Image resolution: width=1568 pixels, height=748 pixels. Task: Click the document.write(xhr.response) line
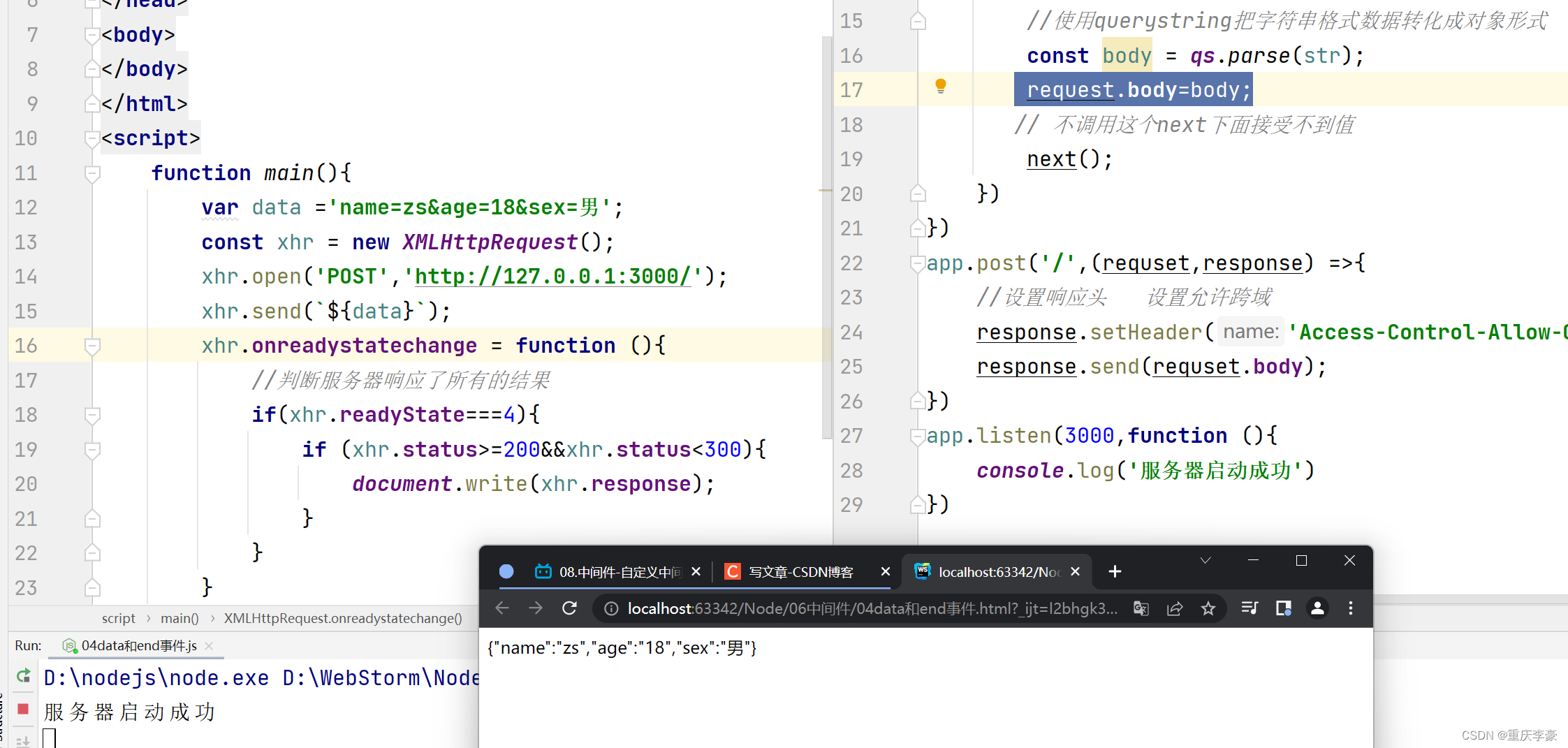[534, 483]
